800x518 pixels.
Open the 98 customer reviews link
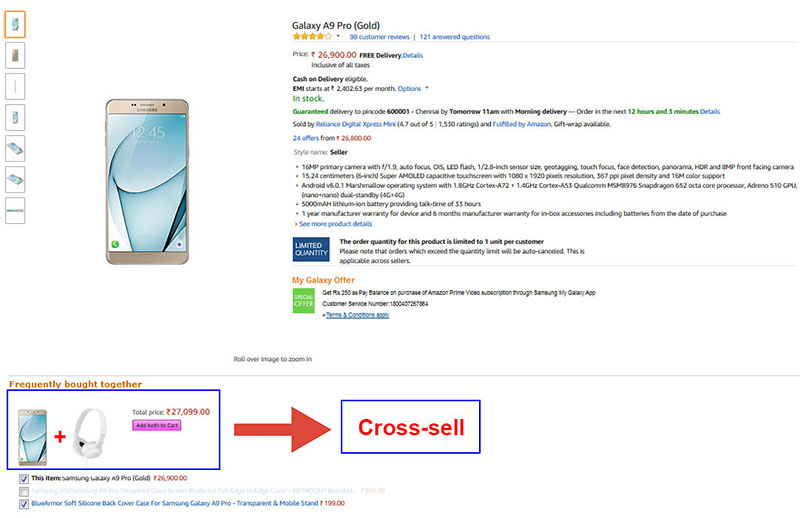coord(379,37)
